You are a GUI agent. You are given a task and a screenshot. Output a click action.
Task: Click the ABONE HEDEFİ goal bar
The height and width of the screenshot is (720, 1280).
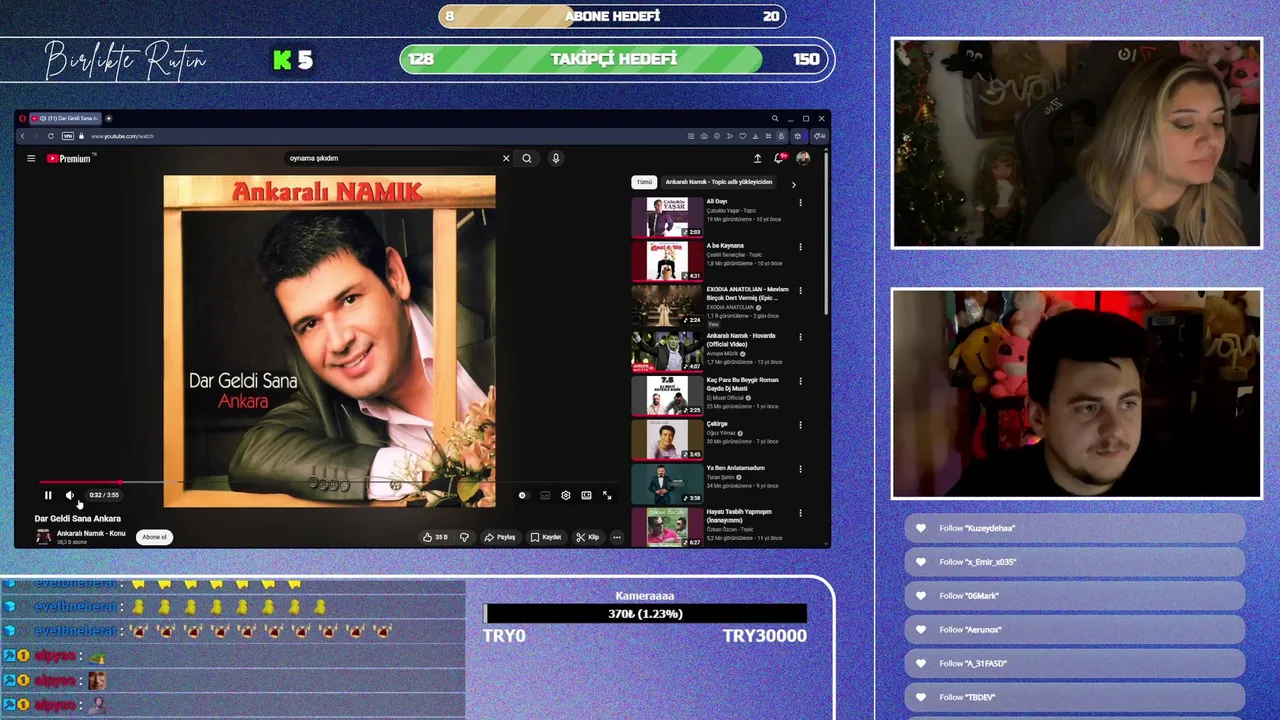[612, 16]
